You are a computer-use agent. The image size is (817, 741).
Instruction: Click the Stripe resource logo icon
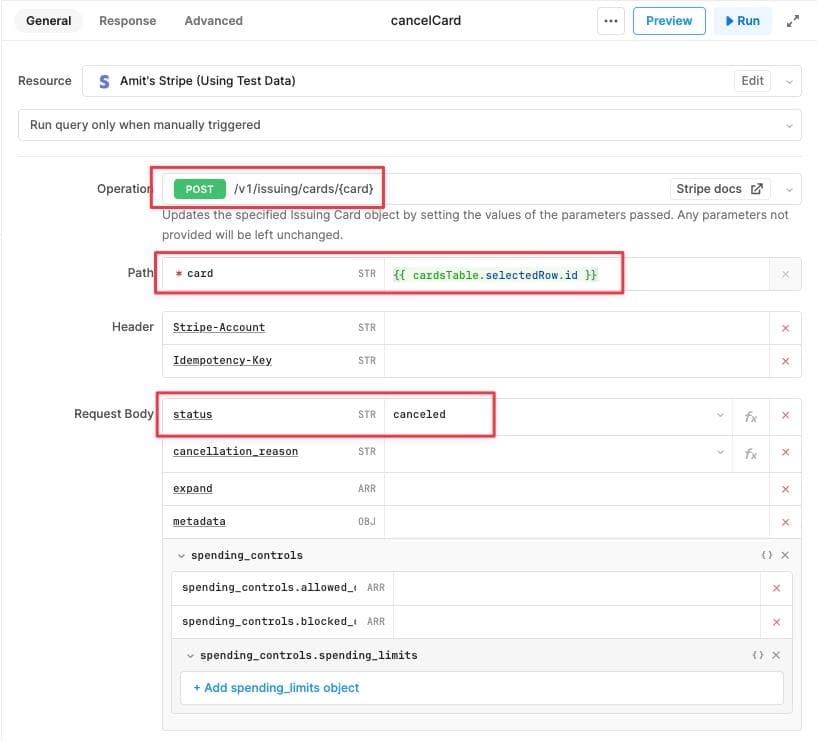[103, 80]
